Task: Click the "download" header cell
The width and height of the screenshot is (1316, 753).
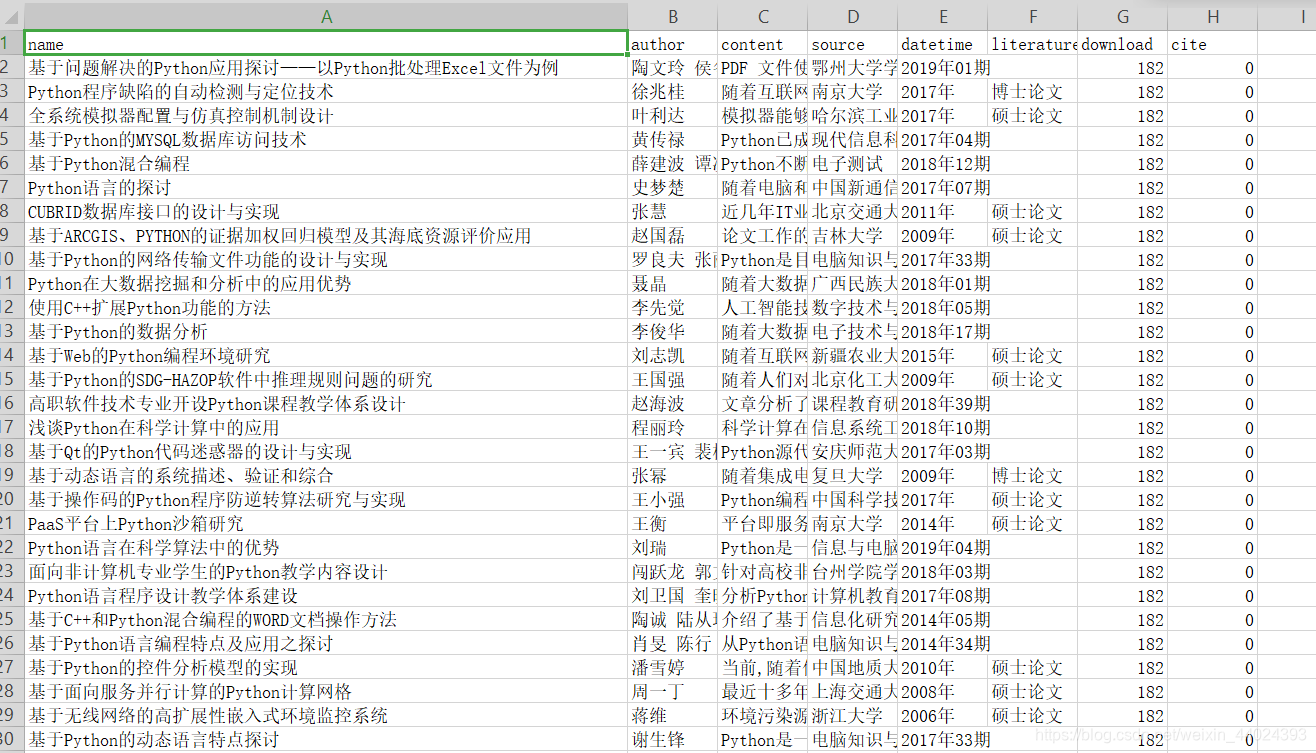Action: [1123, 44]
